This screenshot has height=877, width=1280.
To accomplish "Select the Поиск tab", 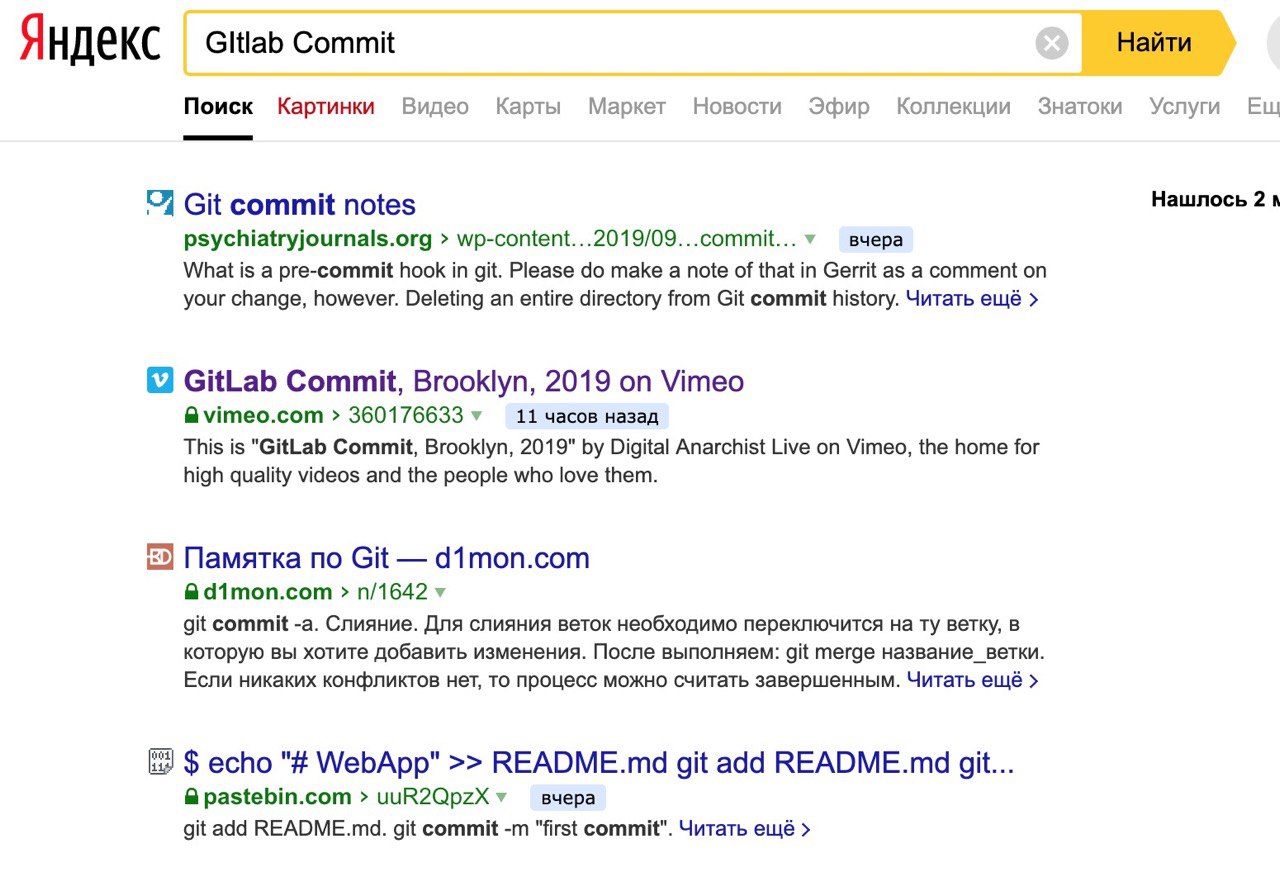I will point(218,106).
